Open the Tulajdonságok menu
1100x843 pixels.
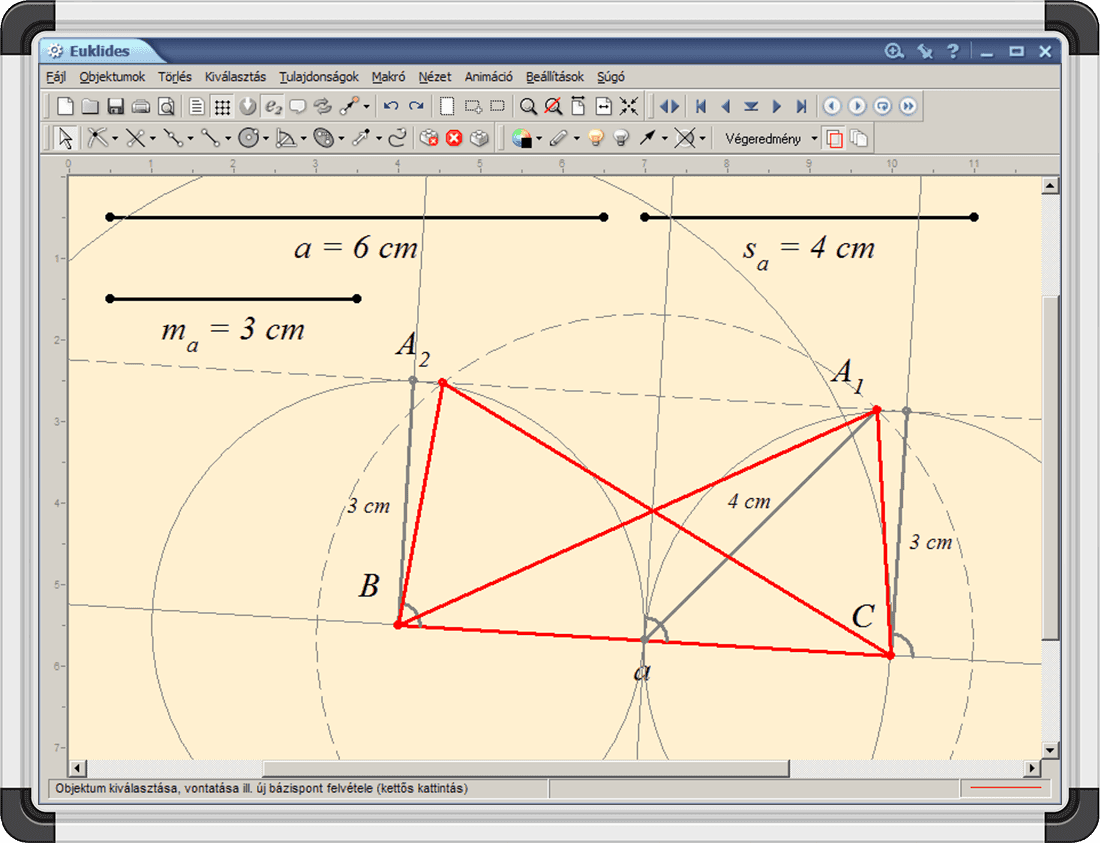click(319, 76)
